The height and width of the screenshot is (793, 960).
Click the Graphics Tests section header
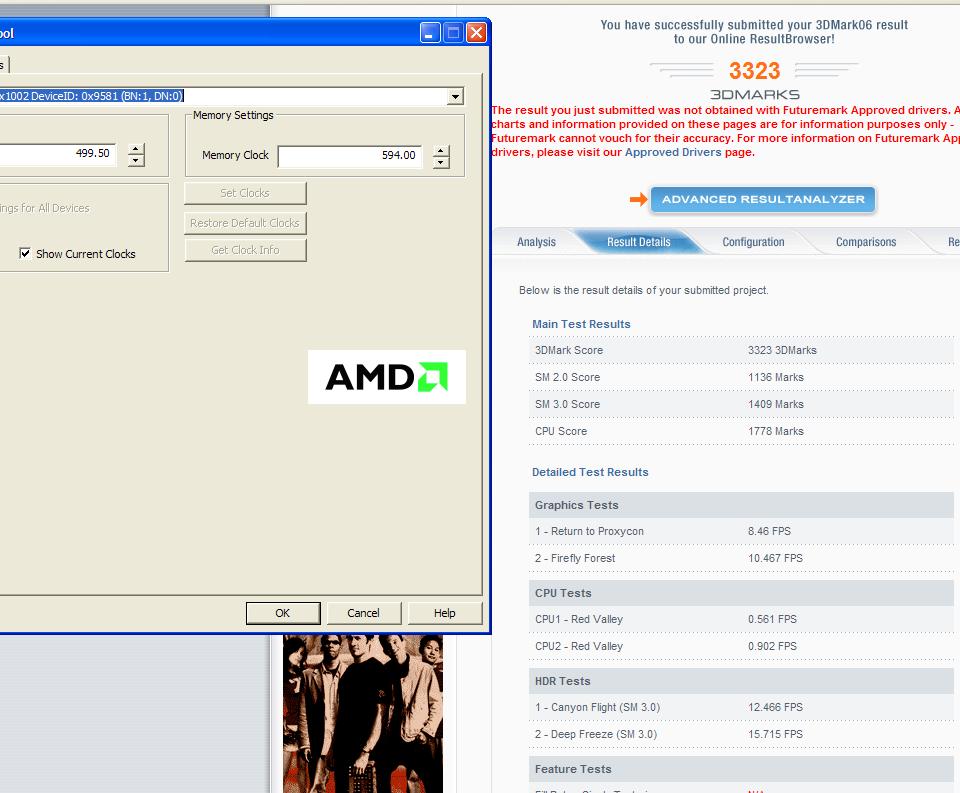point(741,505)
